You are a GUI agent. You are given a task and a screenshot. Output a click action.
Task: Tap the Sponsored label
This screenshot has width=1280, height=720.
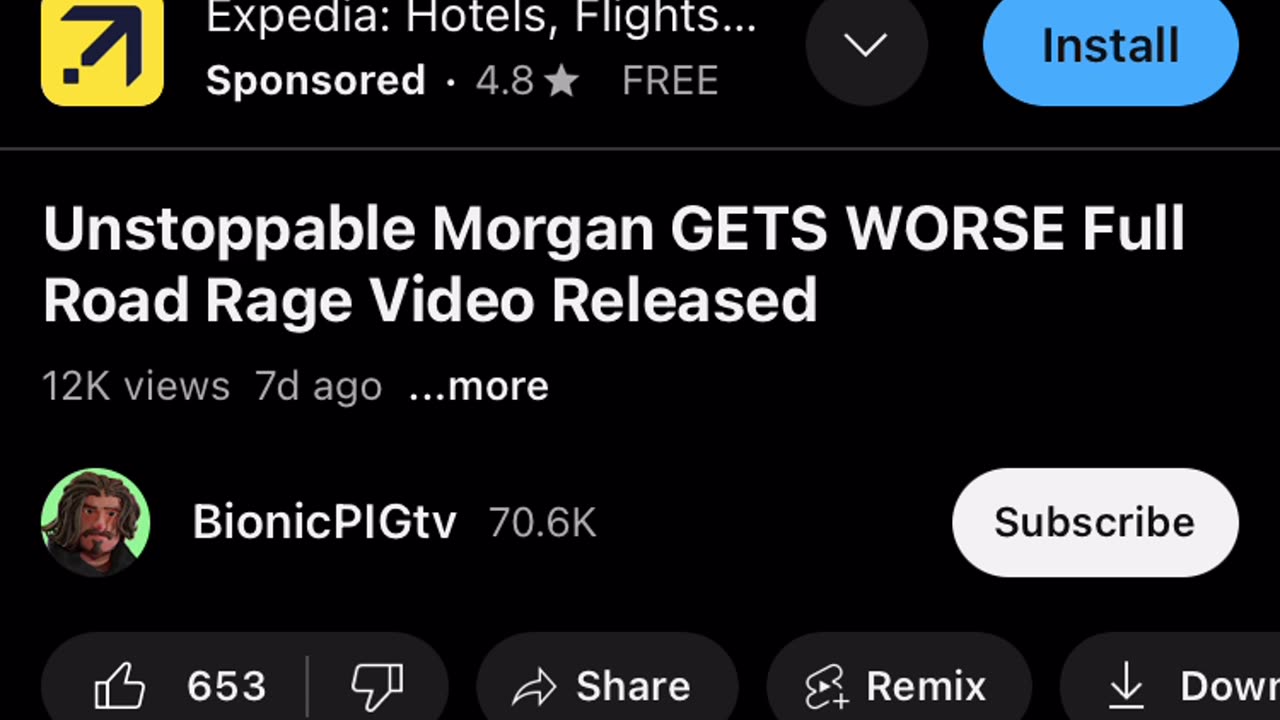click(316, 81)
